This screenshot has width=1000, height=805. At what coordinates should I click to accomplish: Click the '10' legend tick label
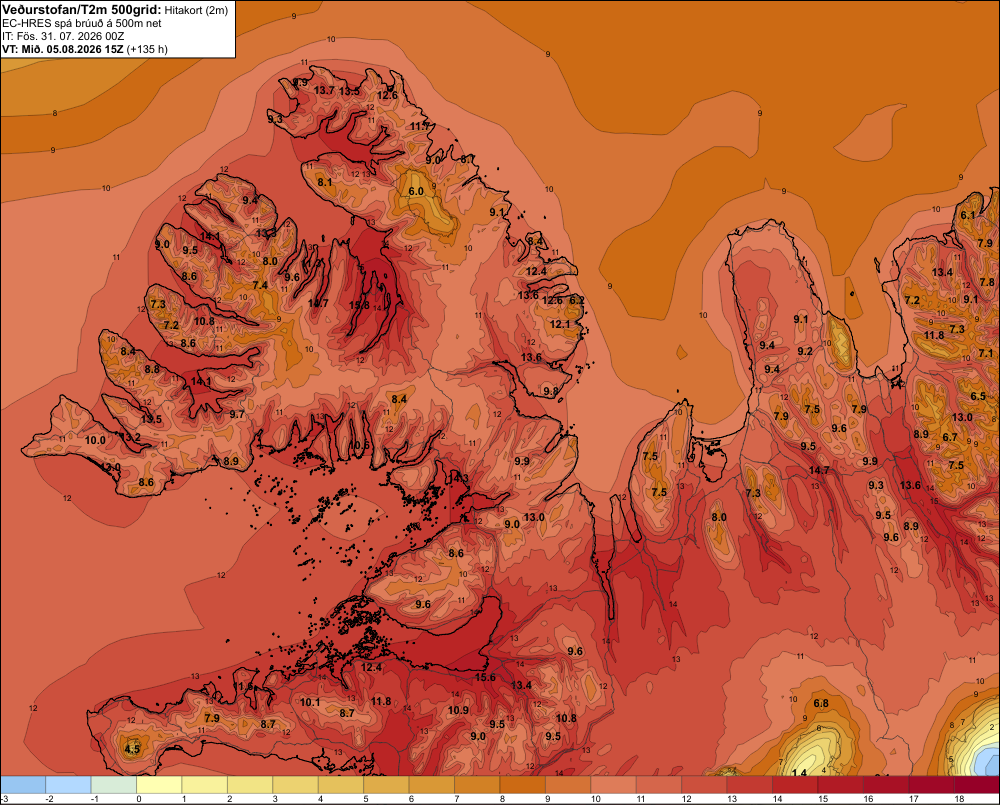click(x=595, y=799)
